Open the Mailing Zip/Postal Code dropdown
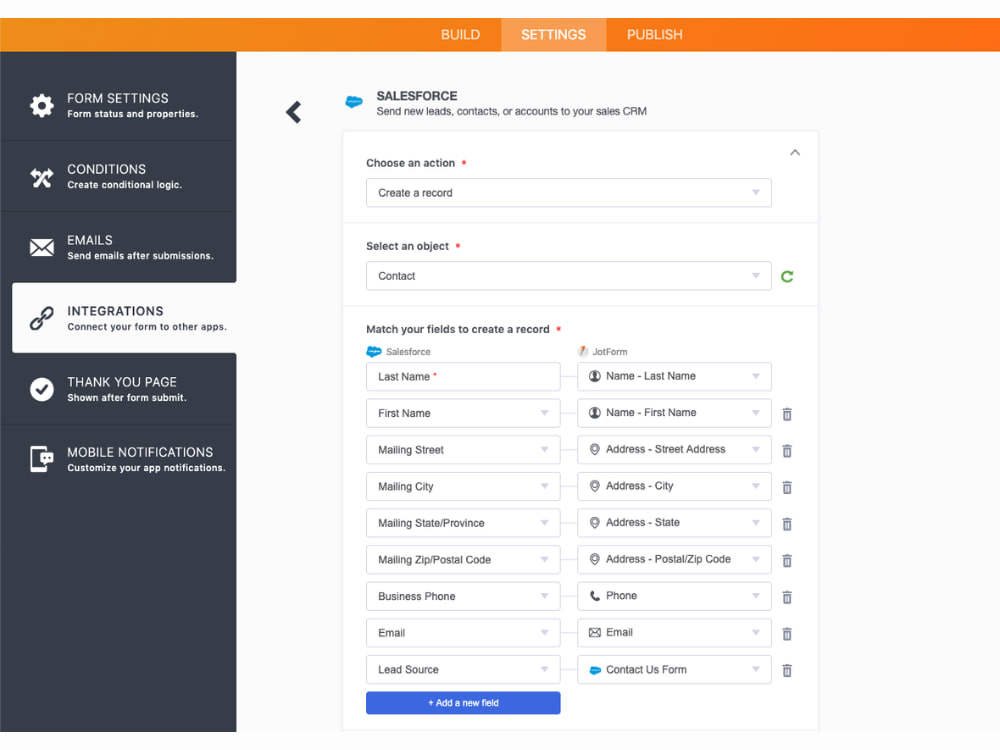 [x=463, y=559]
